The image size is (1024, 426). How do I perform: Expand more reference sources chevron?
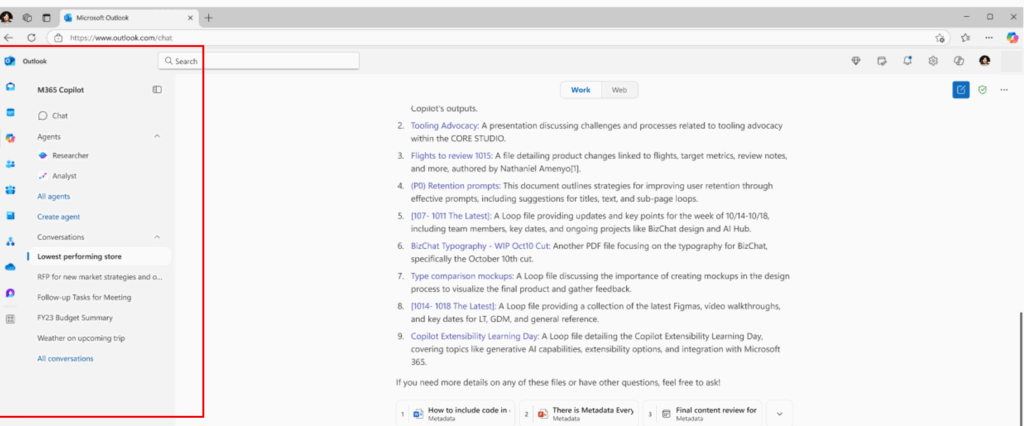[x=779, y=412]
